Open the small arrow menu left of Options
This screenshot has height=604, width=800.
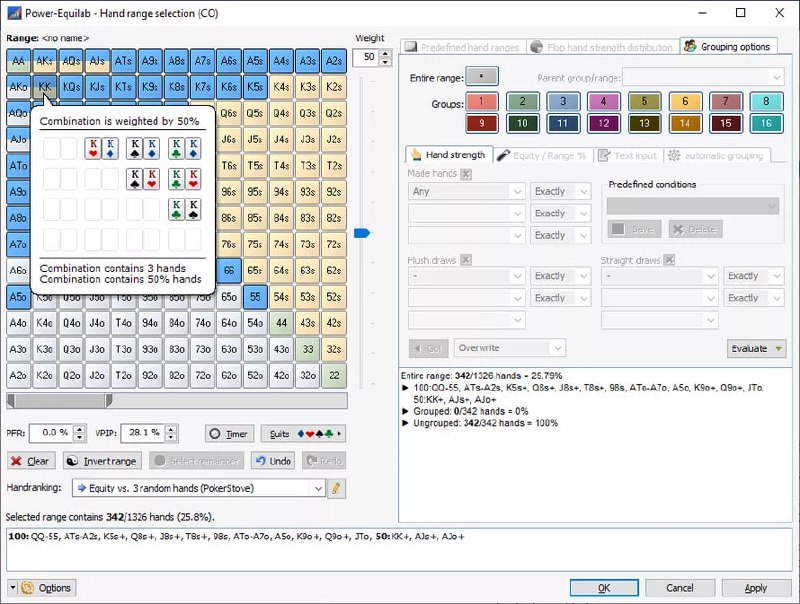pos(12,588)
